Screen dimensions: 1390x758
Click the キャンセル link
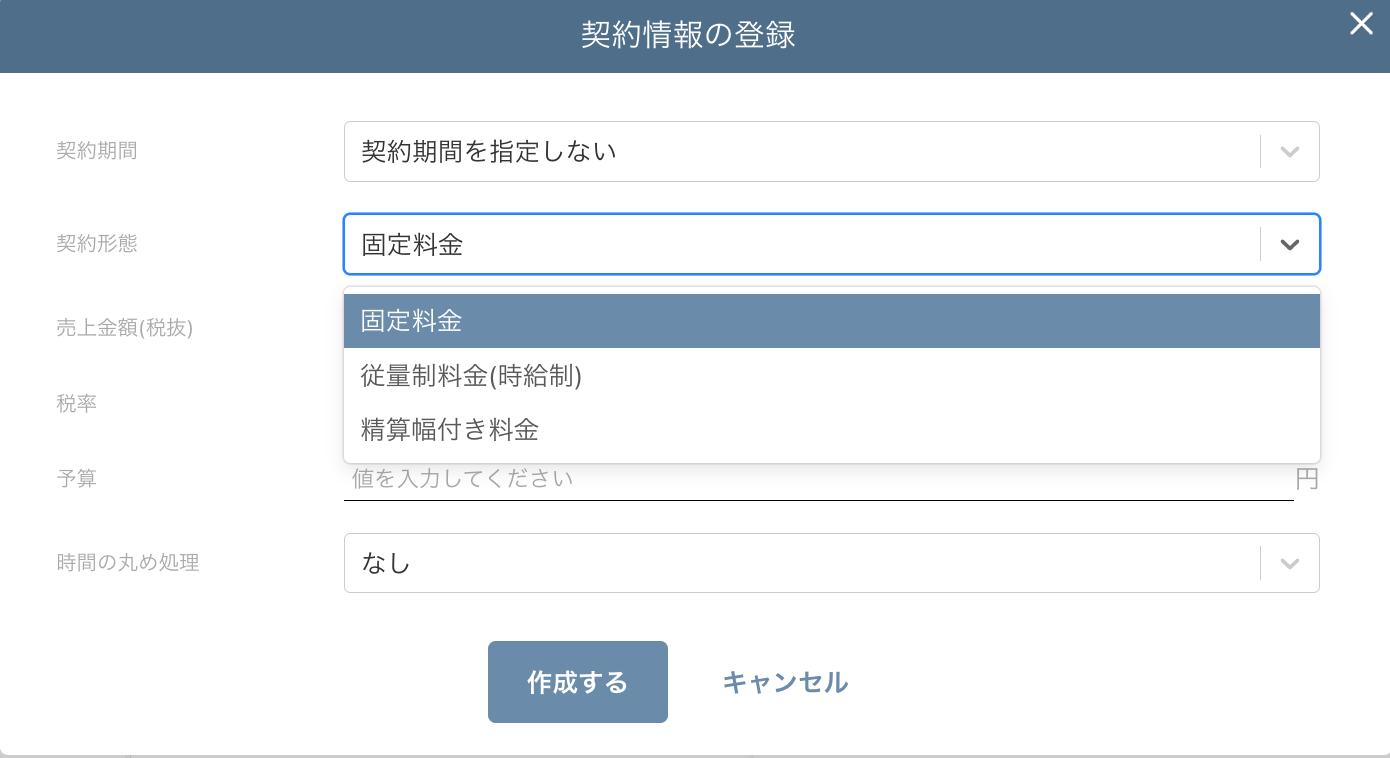coord(784,681)
